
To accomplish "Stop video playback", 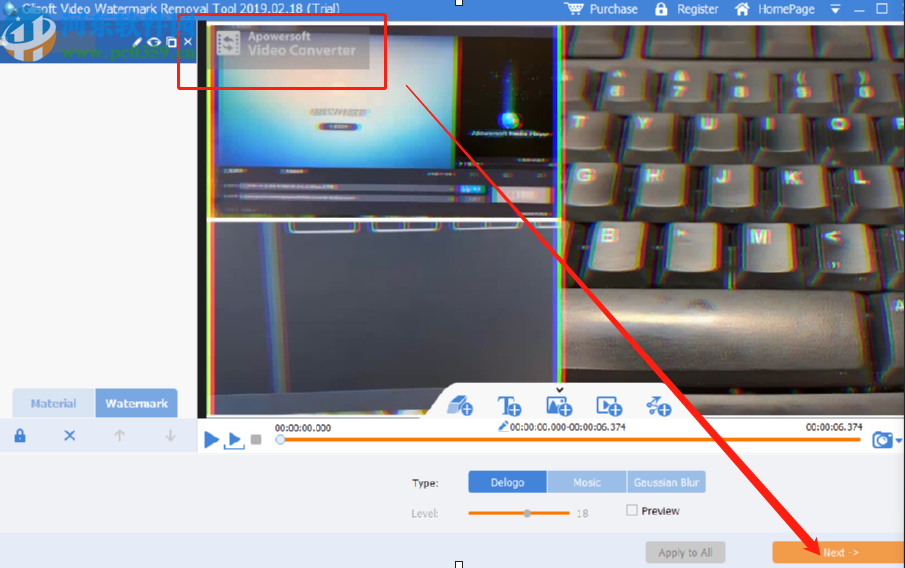I will (256, 440).
